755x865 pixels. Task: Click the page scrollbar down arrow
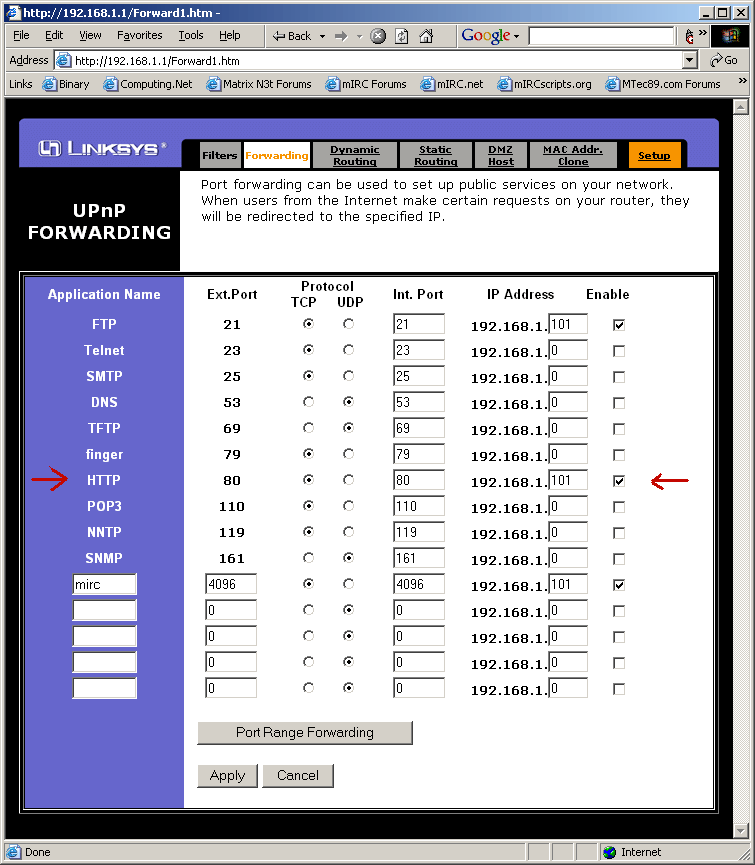click(x=741, y=831)
